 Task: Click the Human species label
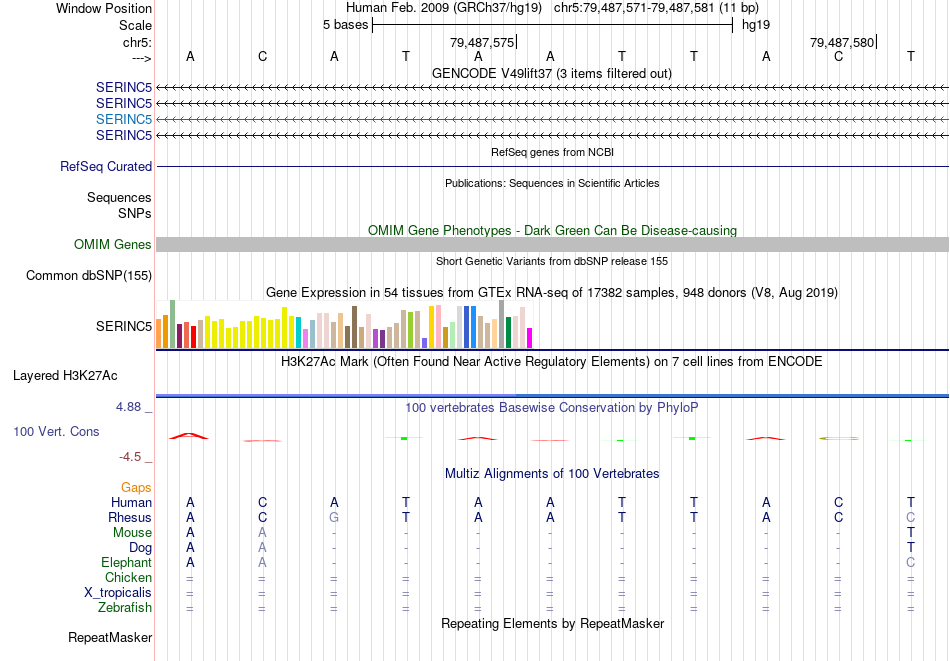(x=131, y=503)
